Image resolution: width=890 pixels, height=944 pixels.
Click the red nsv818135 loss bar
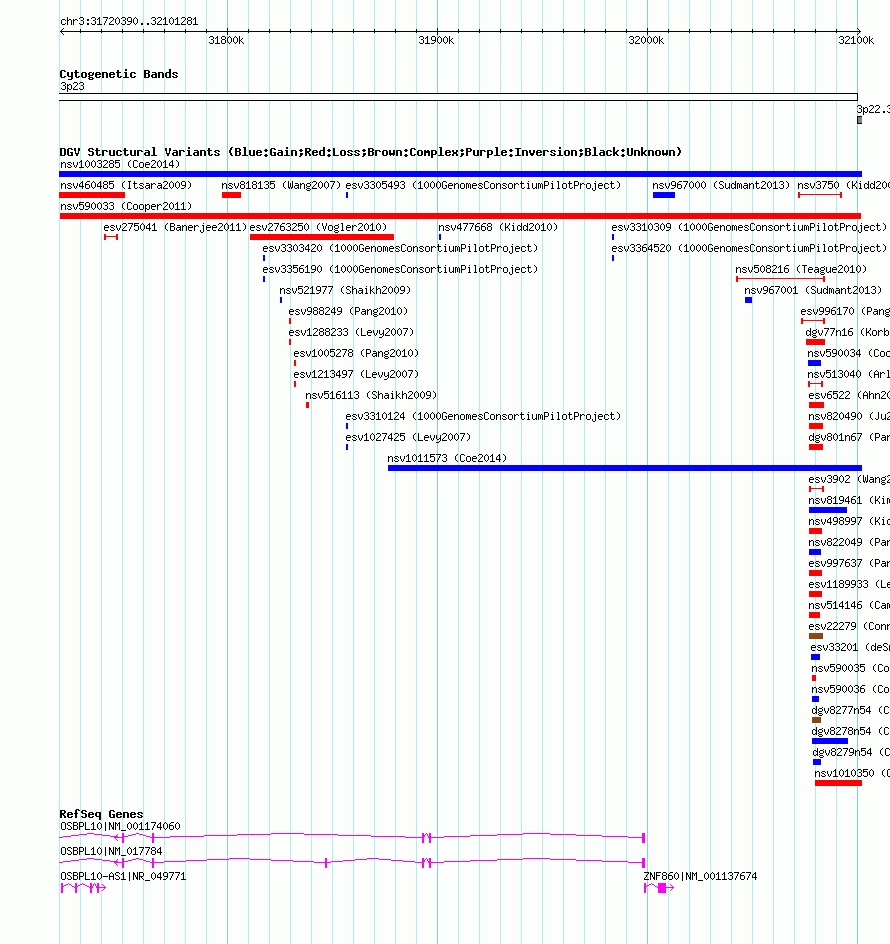pyautogui.click(x=231, y=195)
